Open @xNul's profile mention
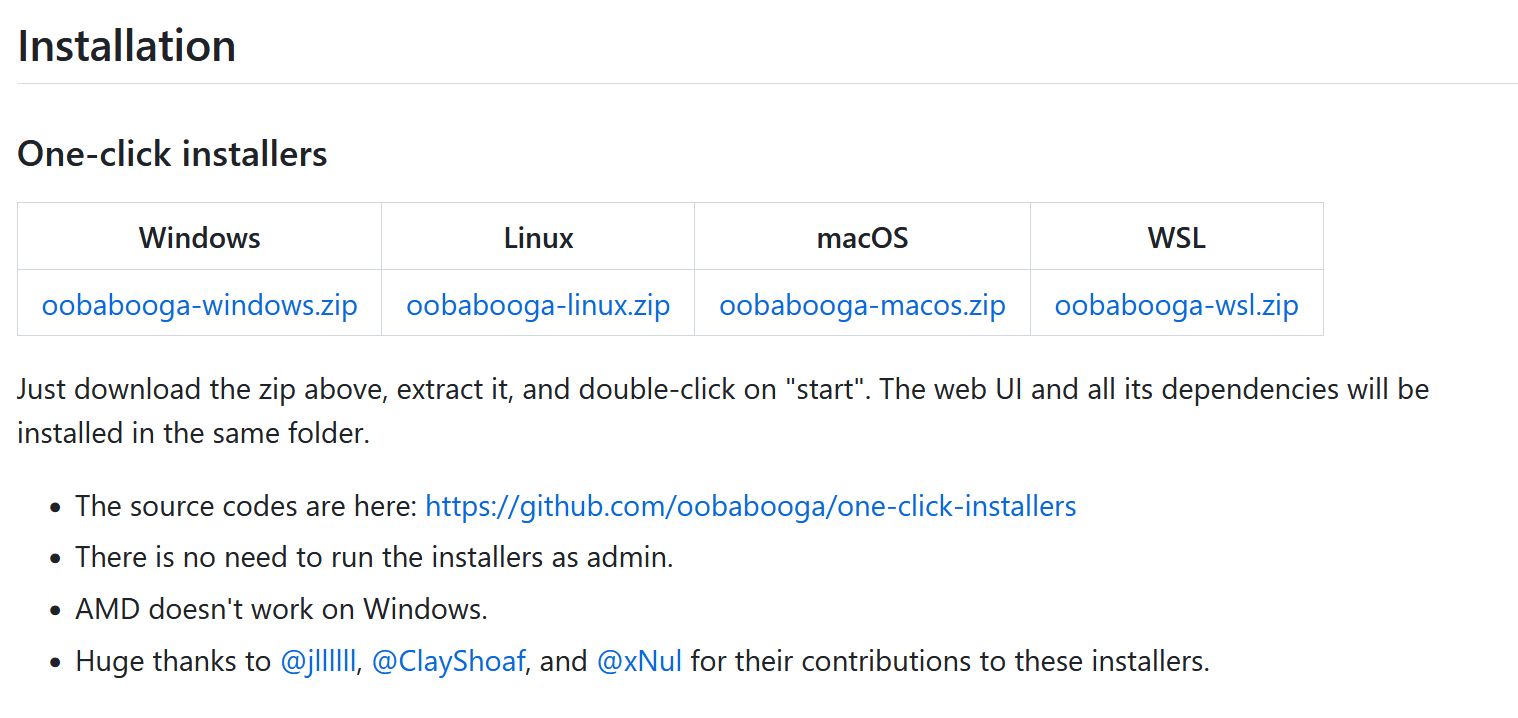 click(x=639, y=661)
